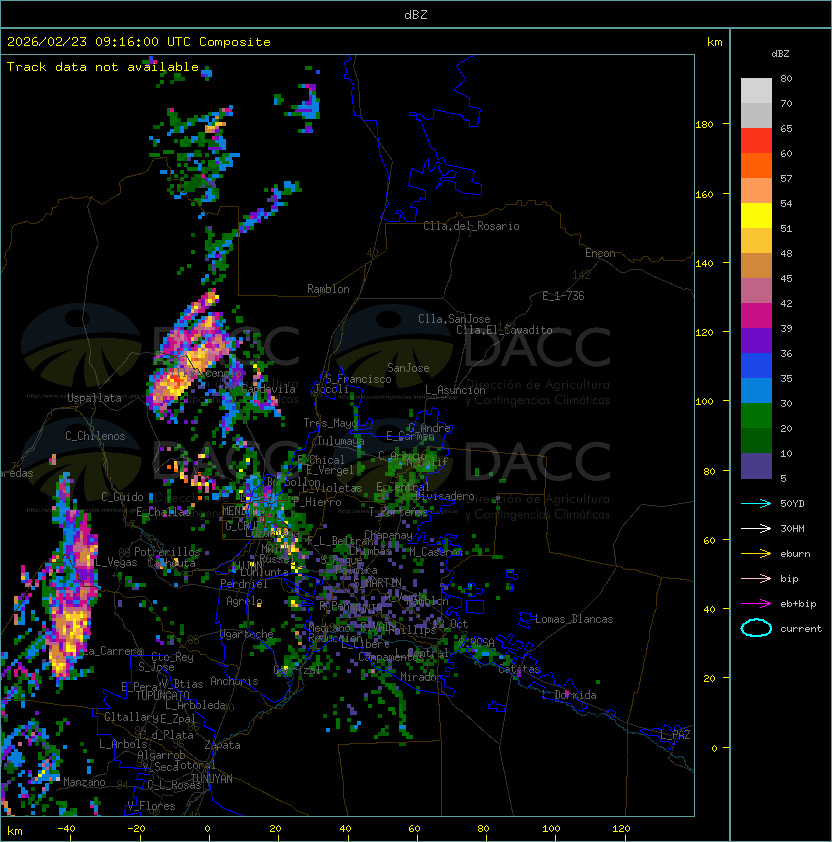The width and height of the screenshot is (832, 842).
Task: Select the tan 48-45 dBZ swatch
Action: (x=756, y=265)
